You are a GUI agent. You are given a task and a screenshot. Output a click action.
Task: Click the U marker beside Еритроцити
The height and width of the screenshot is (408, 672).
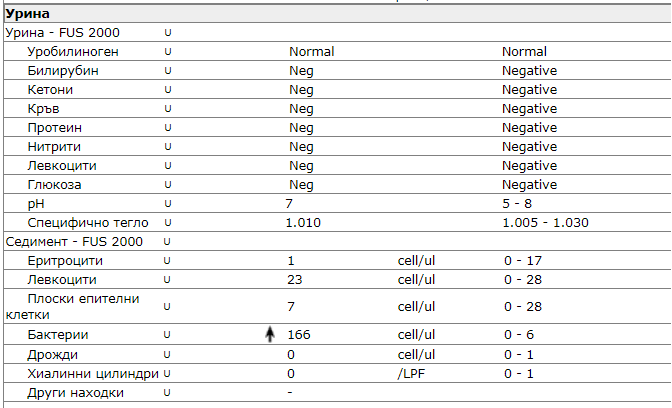pos(168,261)
